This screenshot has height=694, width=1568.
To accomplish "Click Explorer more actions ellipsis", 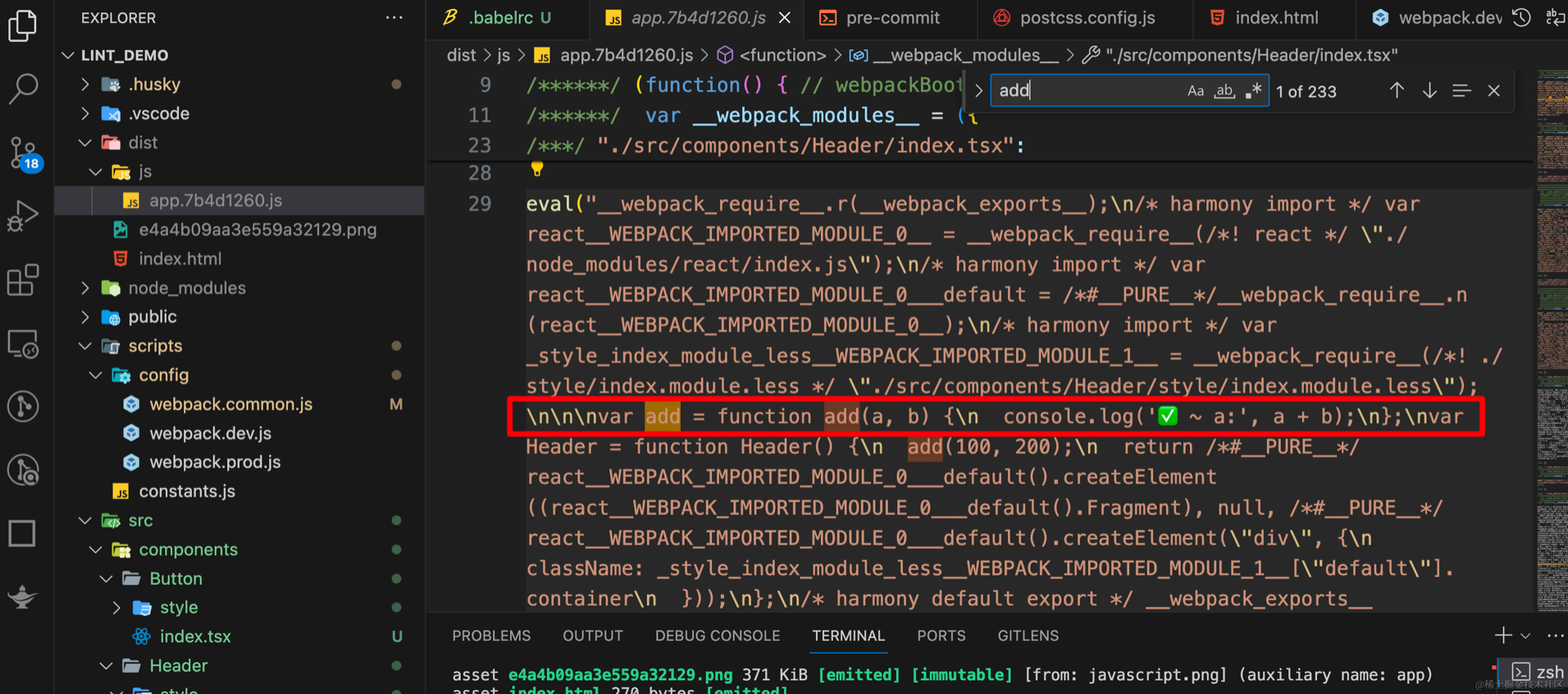I will (x=394, y=17).
